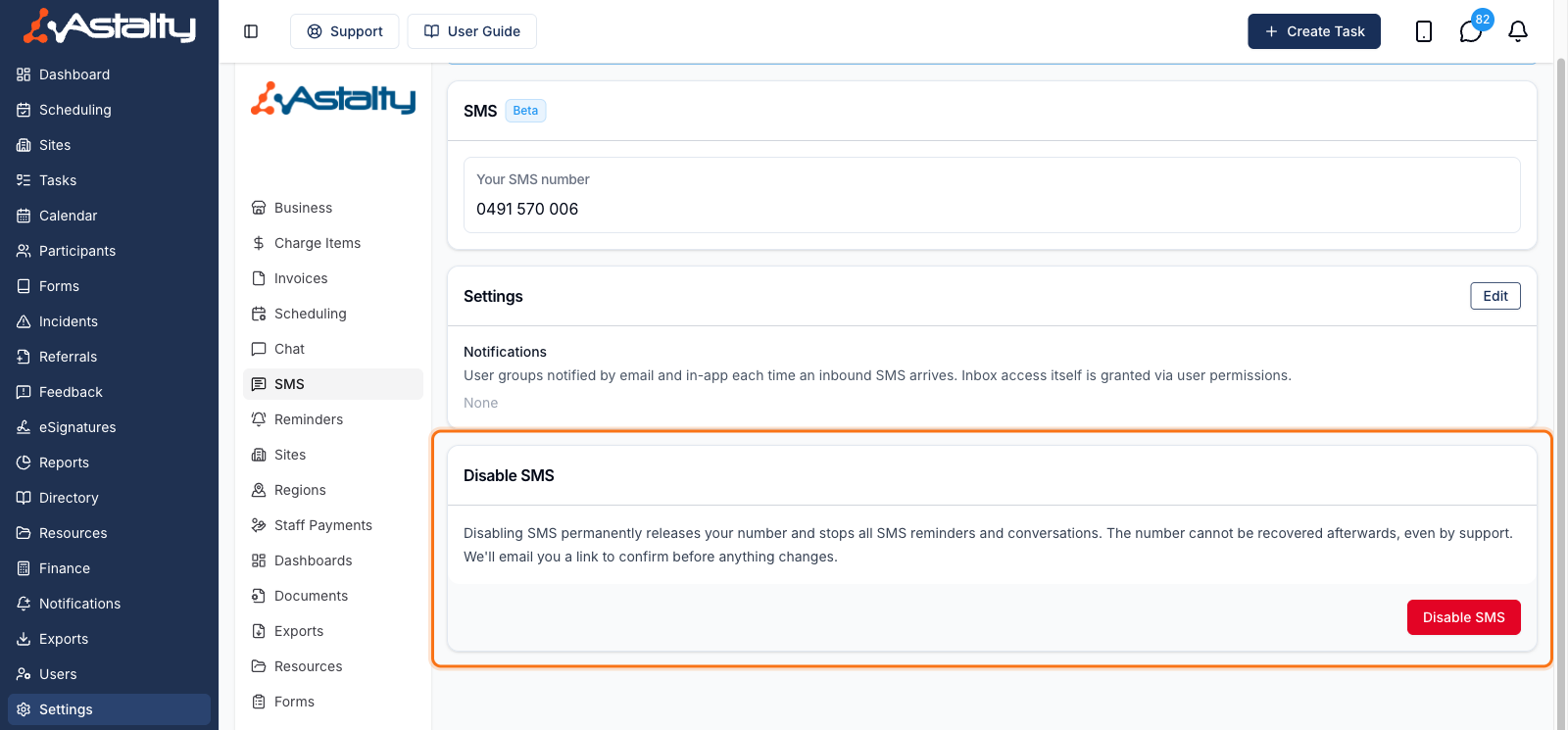Viewport: 1568px width, 730px height.
Task: Open Resources settings section
Action: [333, 666]
